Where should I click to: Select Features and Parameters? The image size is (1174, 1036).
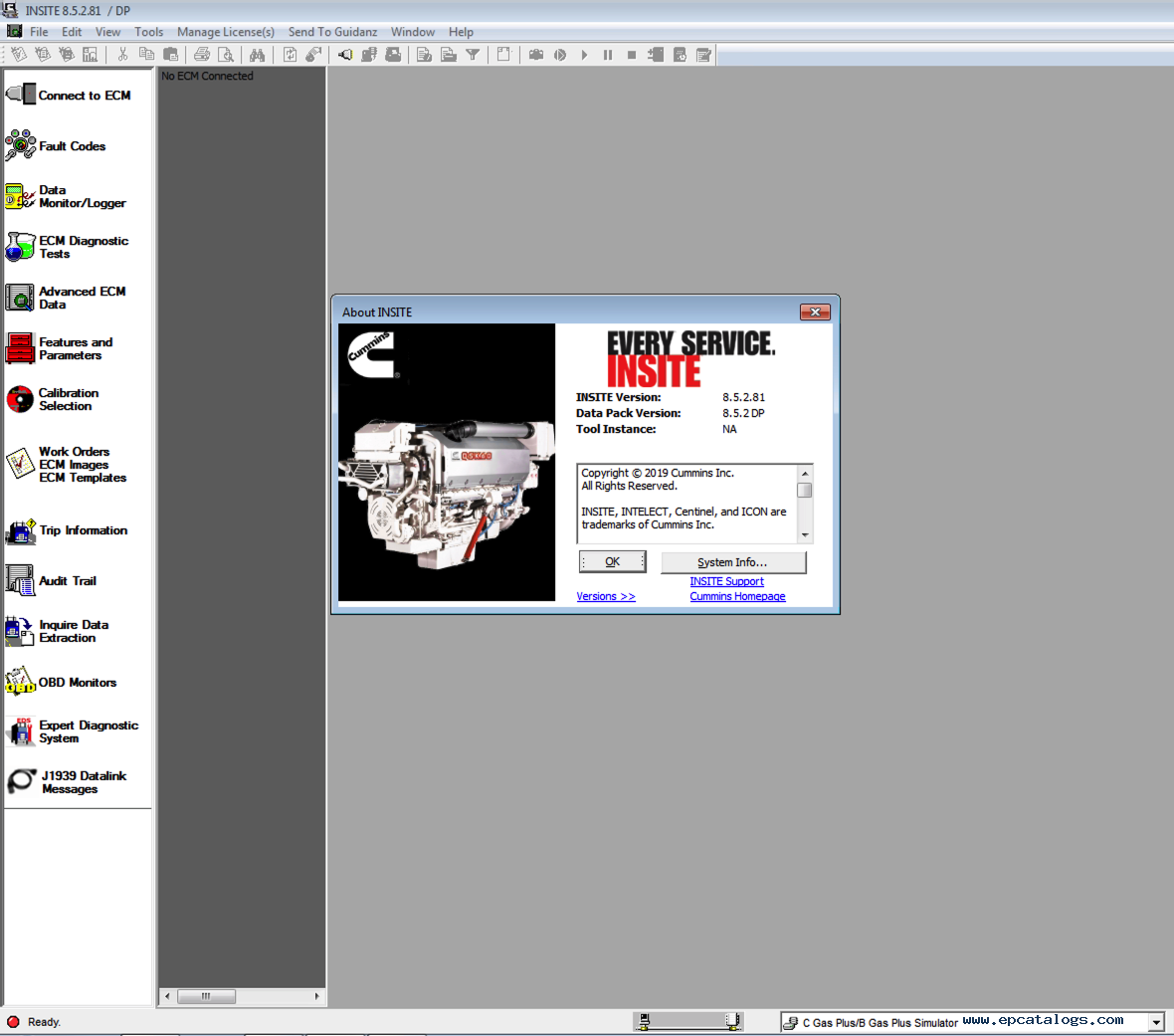60,348
